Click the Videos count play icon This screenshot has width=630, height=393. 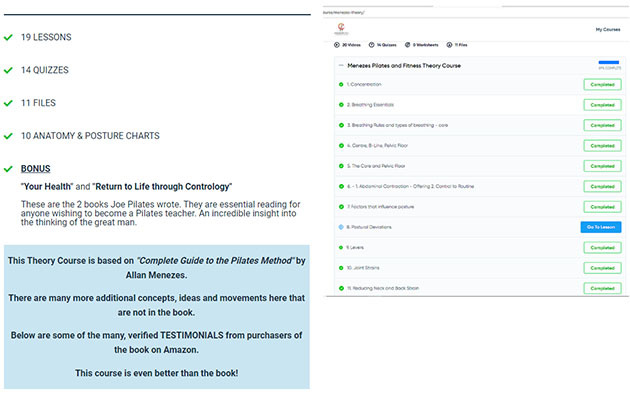click(x=337, y=45)
